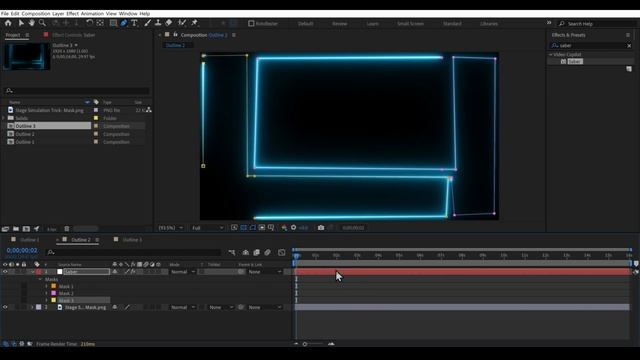This screenshot has width=640, height=360.
Task: Toggle the shy switch on Saber layer
Action: [x=115, y=272]
